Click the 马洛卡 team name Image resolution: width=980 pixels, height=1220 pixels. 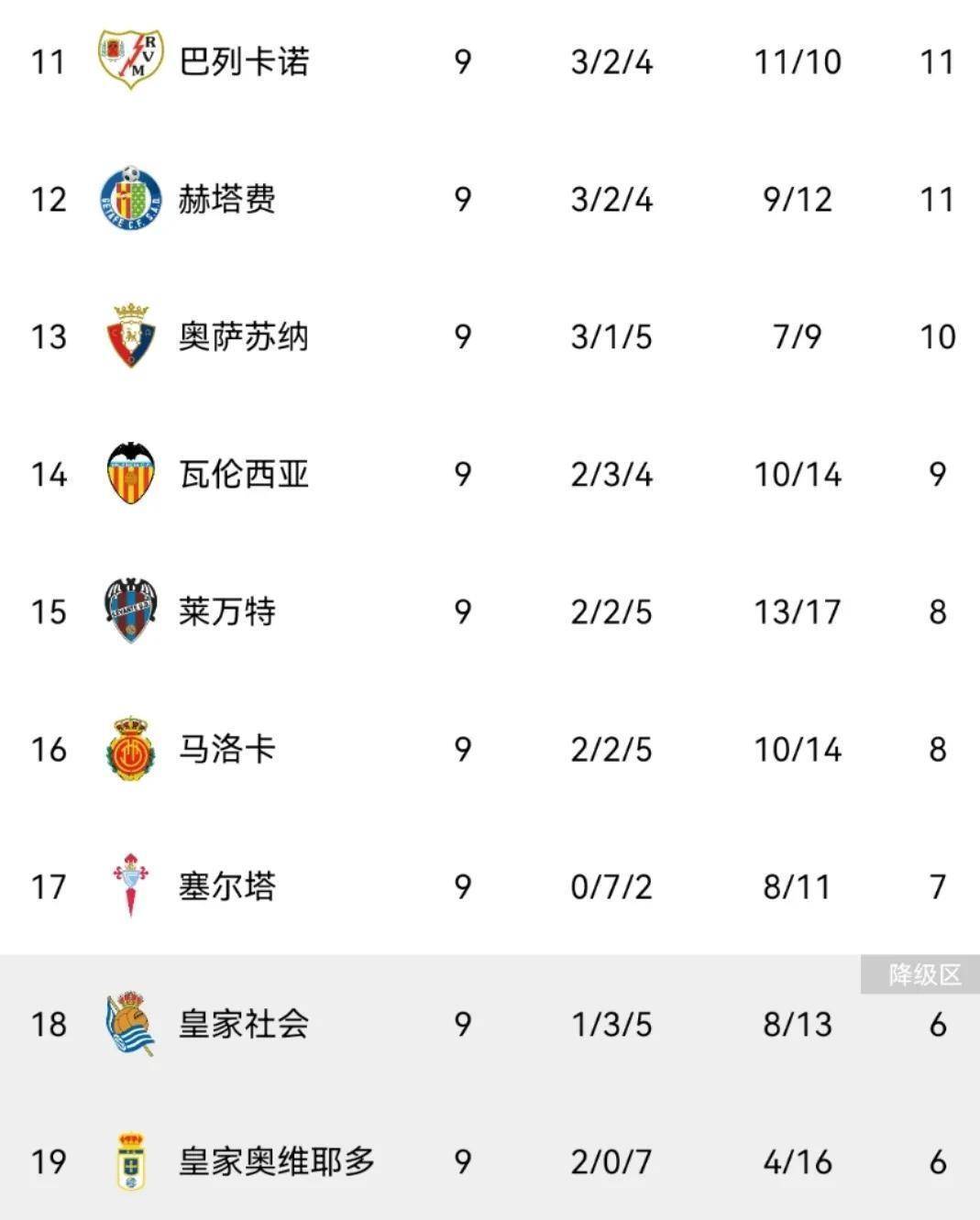(x=227, y=749)
